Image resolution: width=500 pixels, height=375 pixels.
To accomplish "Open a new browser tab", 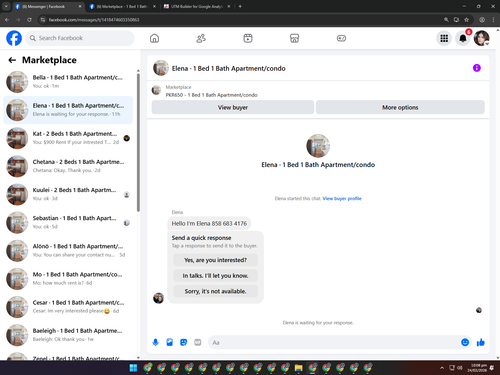I will click(240, 6).
